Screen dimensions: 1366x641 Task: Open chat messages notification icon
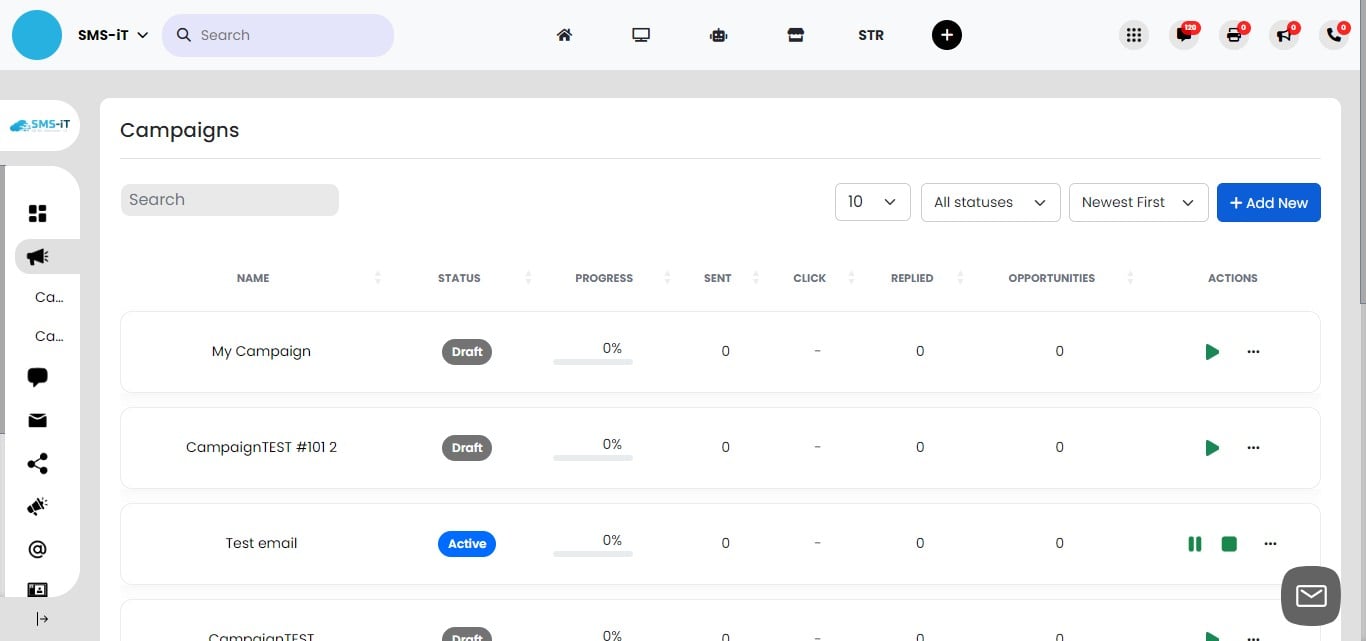tap(1184, 35)
